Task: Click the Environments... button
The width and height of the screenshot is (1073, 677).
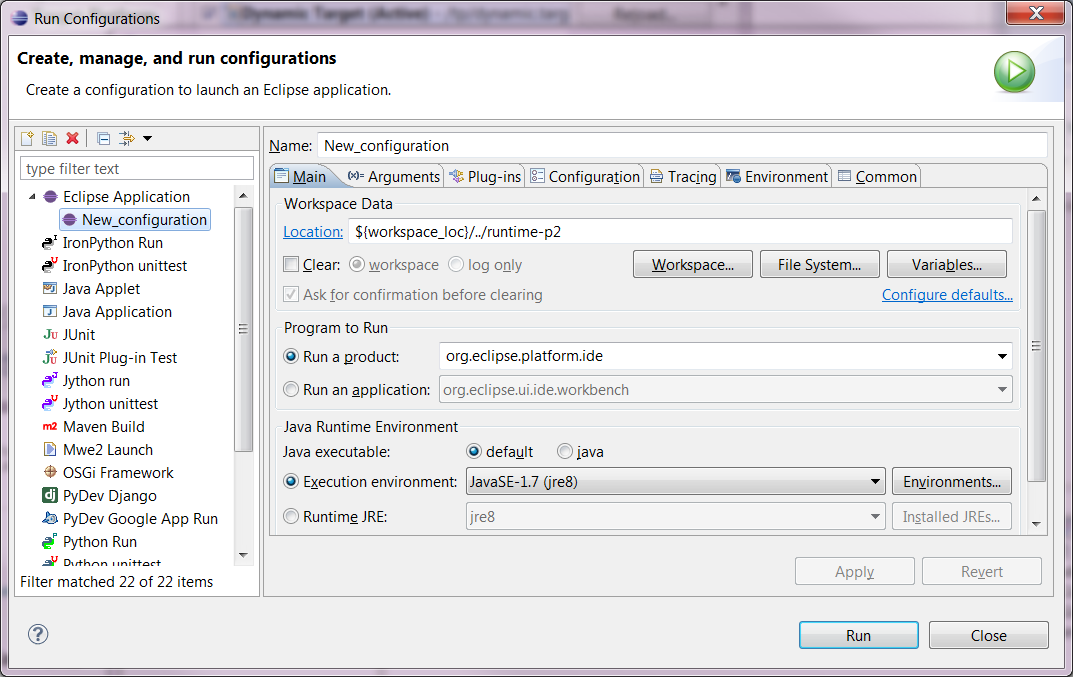Action: pos(952,482)
